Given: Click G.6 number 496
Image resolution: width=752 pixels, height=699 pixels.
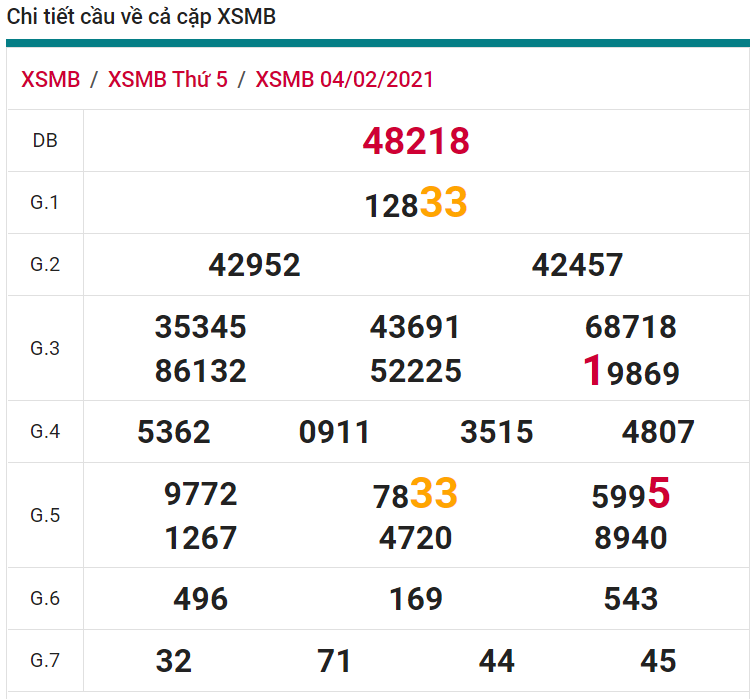Looking at the screenshot, I should click(x=200, y=599).
